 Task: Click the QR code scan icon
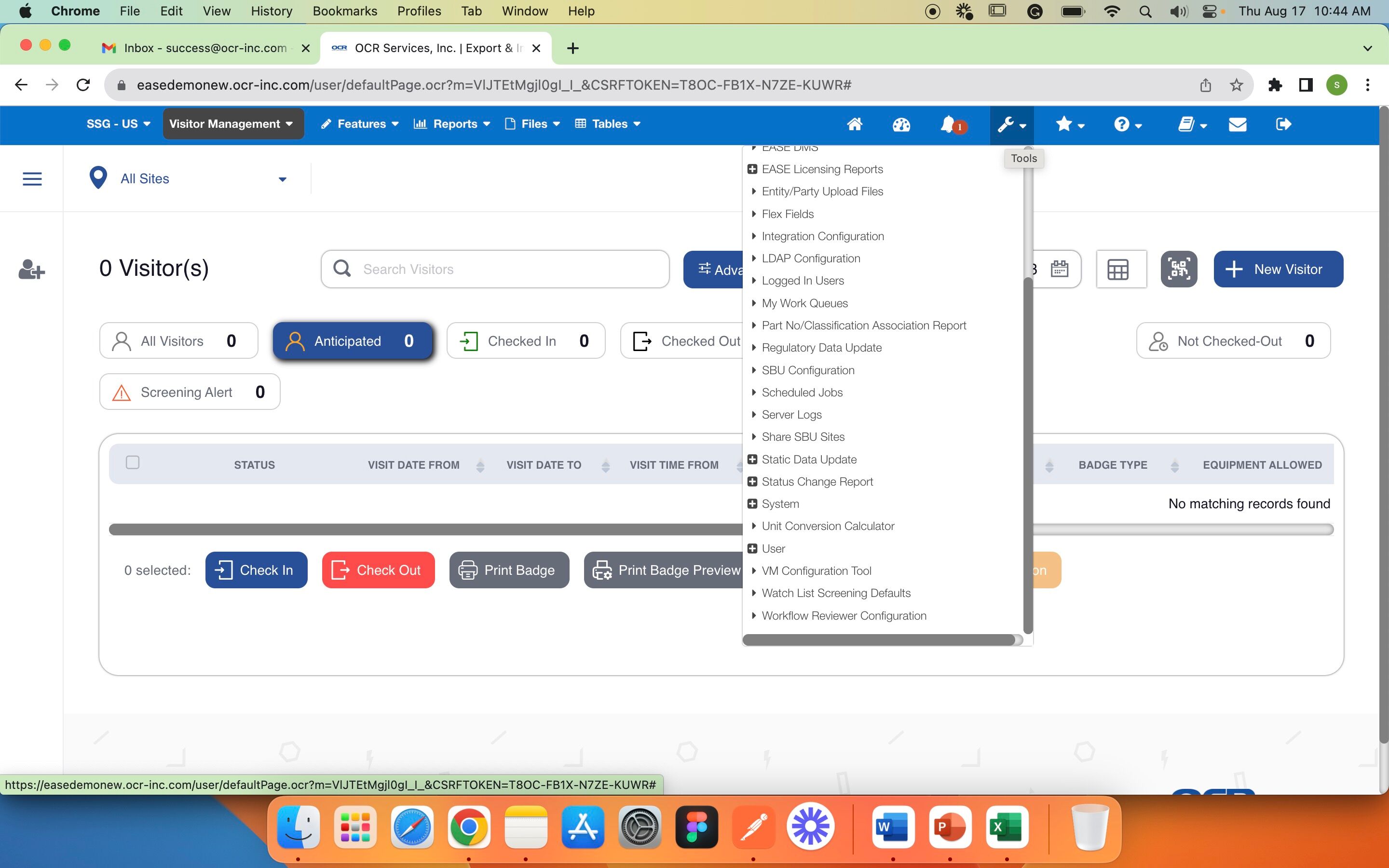pyautogui.click(x=1178, y=269)
